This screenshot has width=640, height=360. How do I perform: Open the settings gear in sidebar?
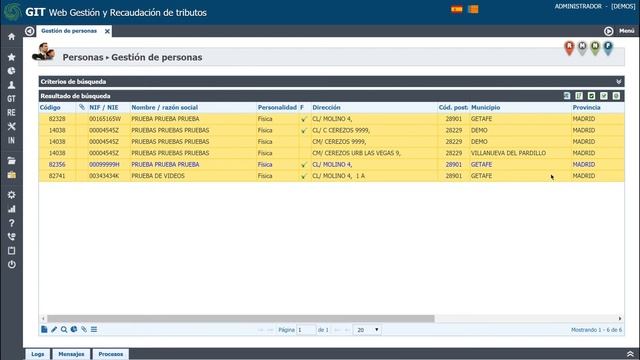11,195
